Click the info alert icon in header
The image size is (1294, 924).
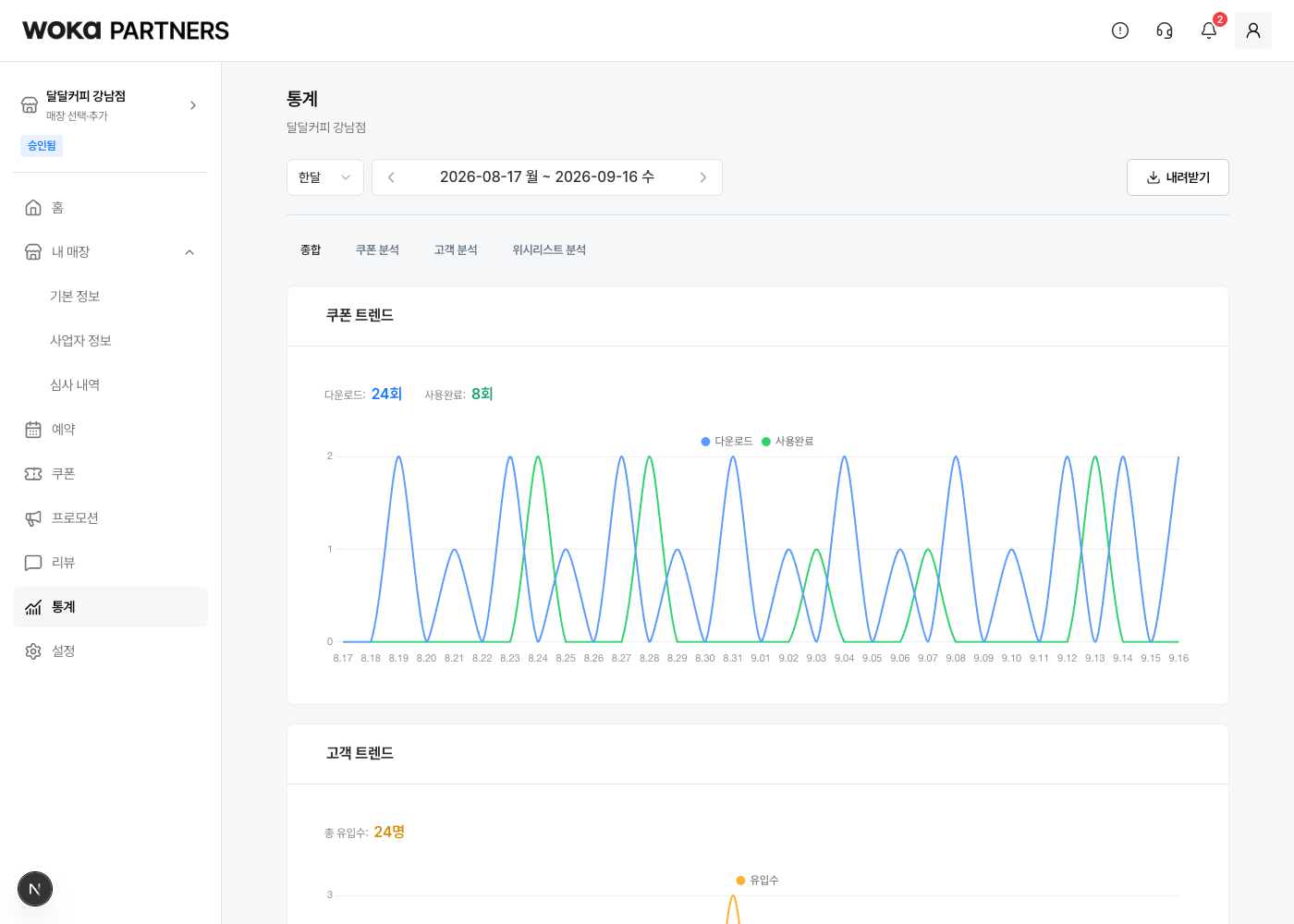click(x=1120, y=30)
